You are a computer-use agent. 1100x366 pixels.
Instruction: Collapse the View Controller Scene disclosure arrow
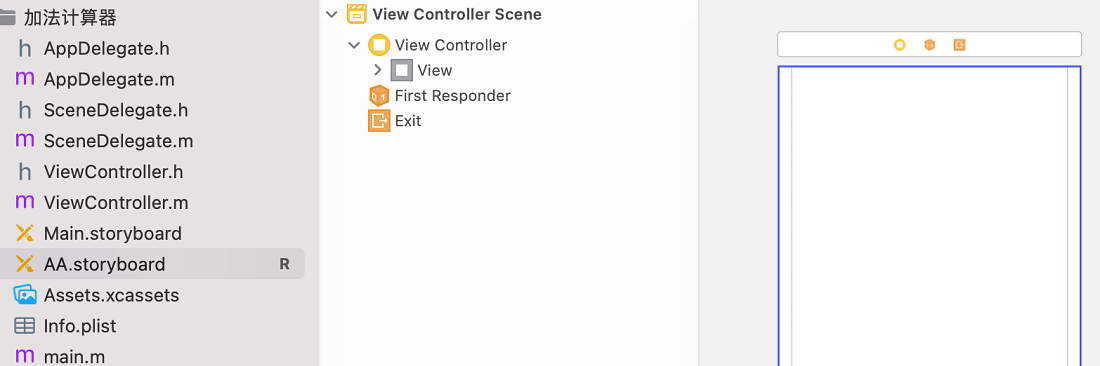coord(332,14)
